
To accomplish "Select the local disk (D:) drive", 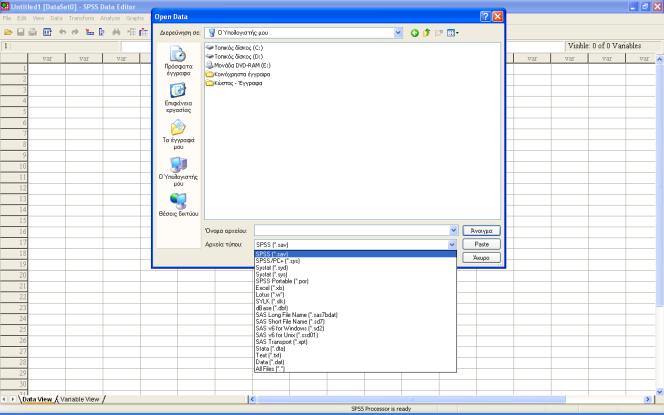I will 234,57.
